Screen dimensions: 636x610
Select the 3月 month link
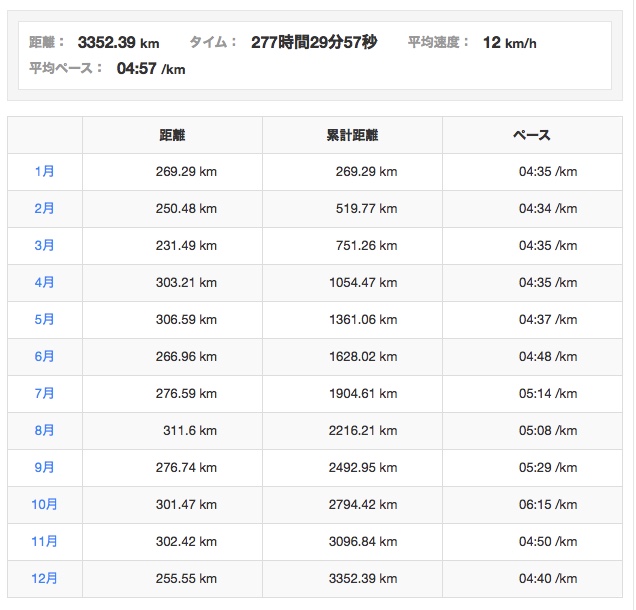pyautogui.click(x=44, y=246)
